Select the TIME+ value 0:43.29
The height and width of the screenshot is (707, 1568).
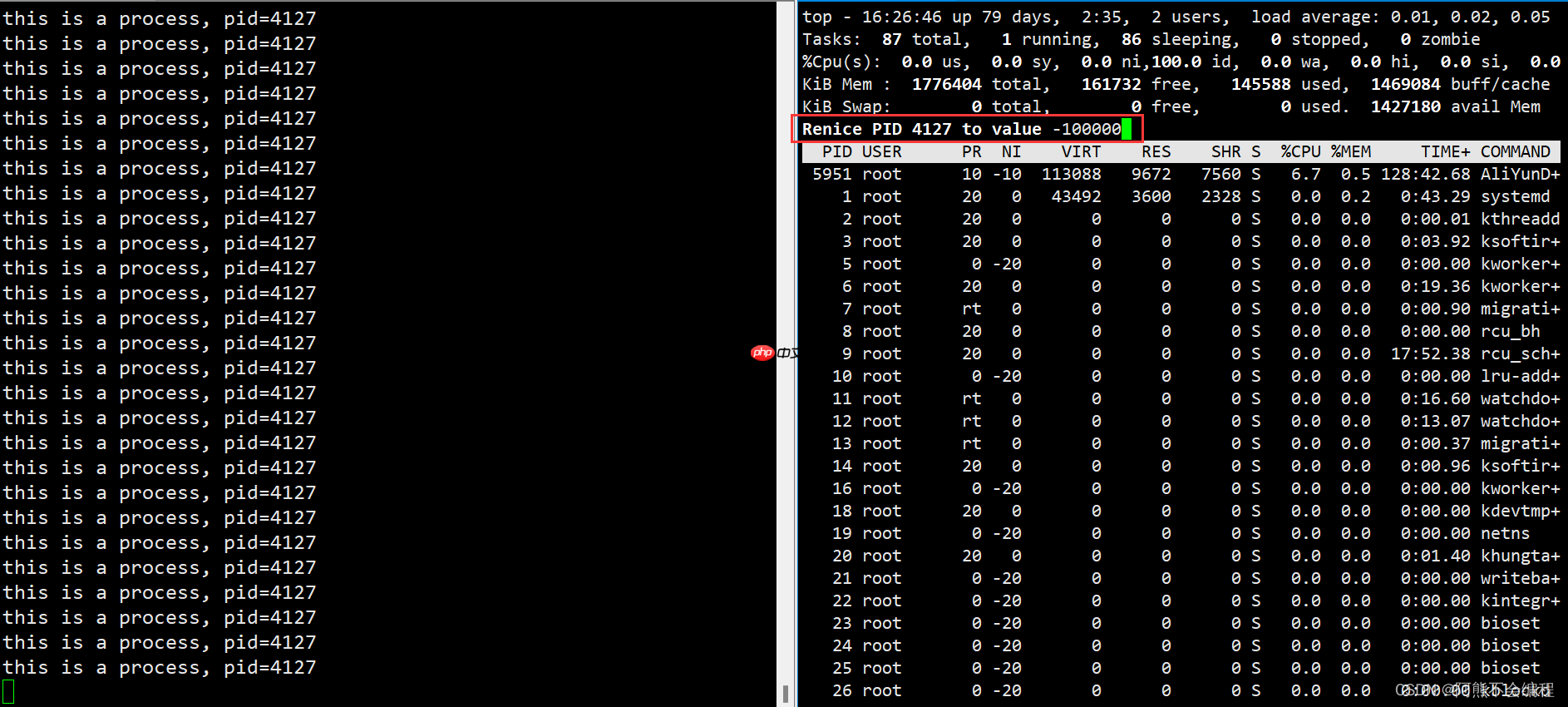click(x=1436, y=196)
